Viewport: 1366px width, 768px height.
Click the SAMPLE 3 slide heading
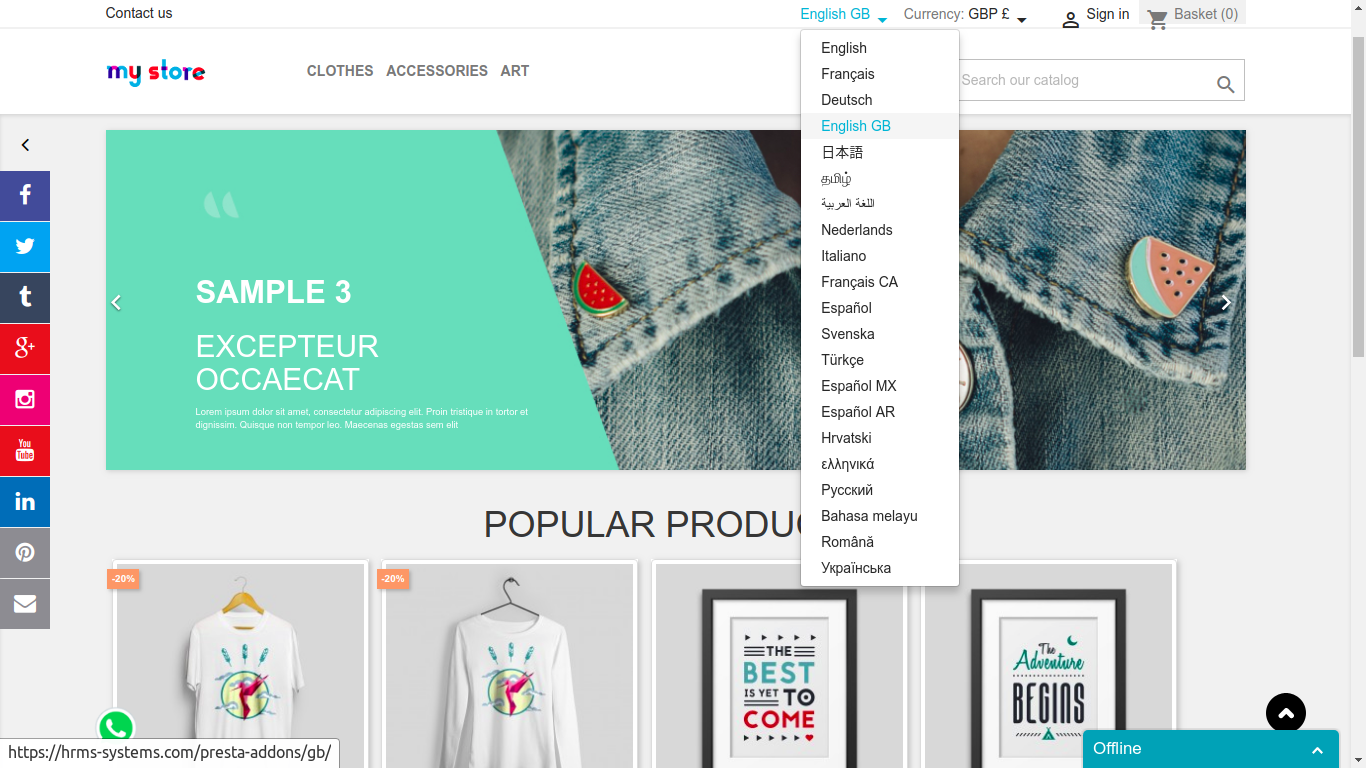[x=274, y=292]
